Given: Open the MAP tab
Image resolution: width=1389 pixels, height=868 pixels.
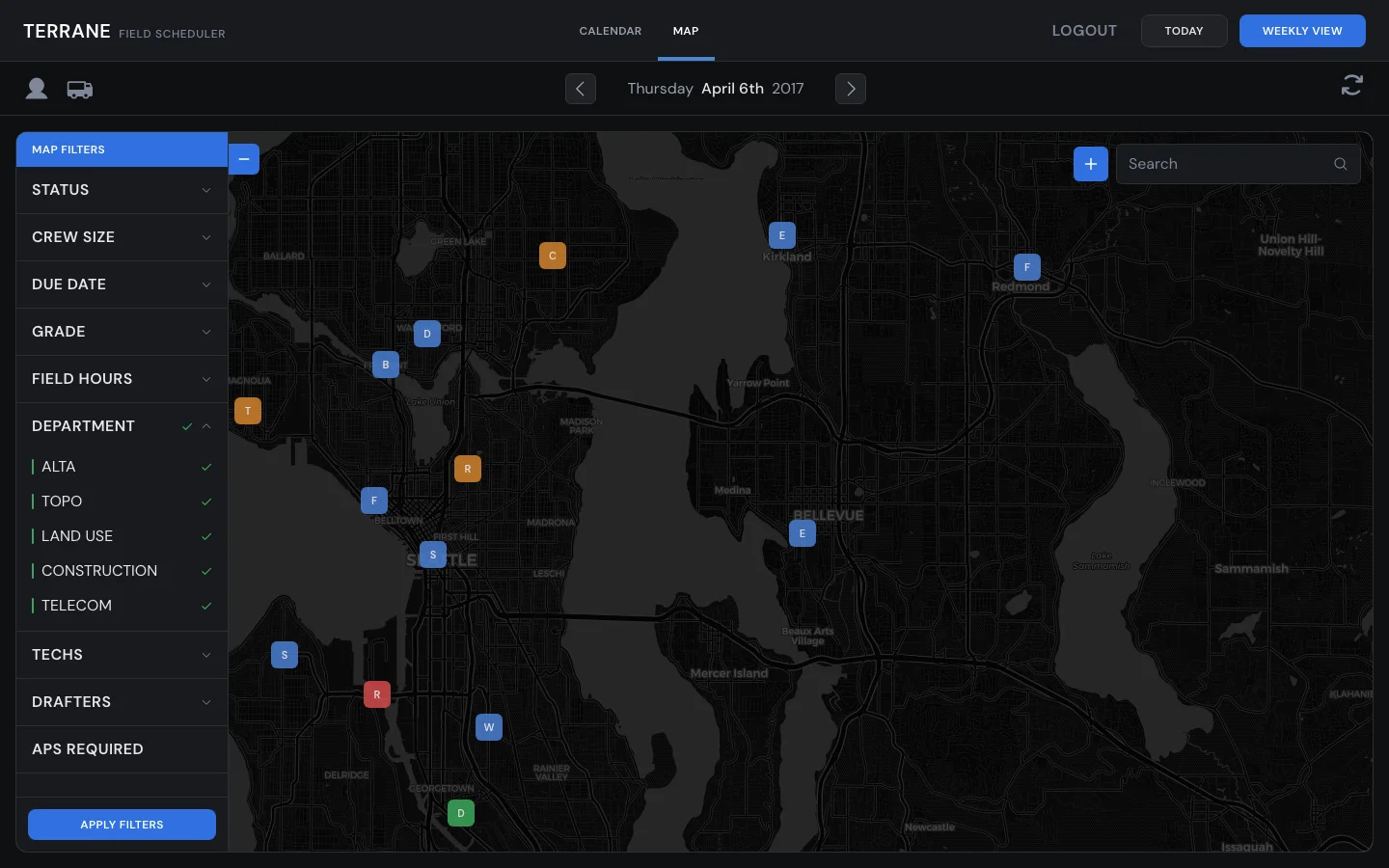Looking at the screenshot, I should click(x=686, y=31).
